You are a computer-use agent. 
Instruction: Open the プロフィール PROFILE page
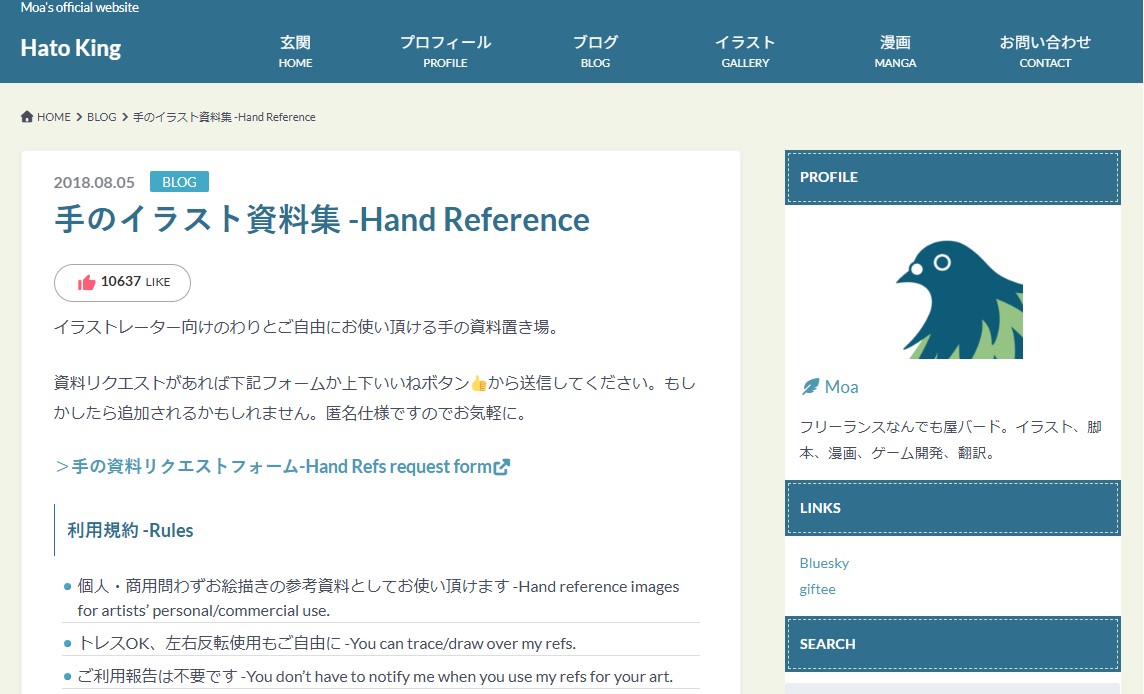pos(445,52)
